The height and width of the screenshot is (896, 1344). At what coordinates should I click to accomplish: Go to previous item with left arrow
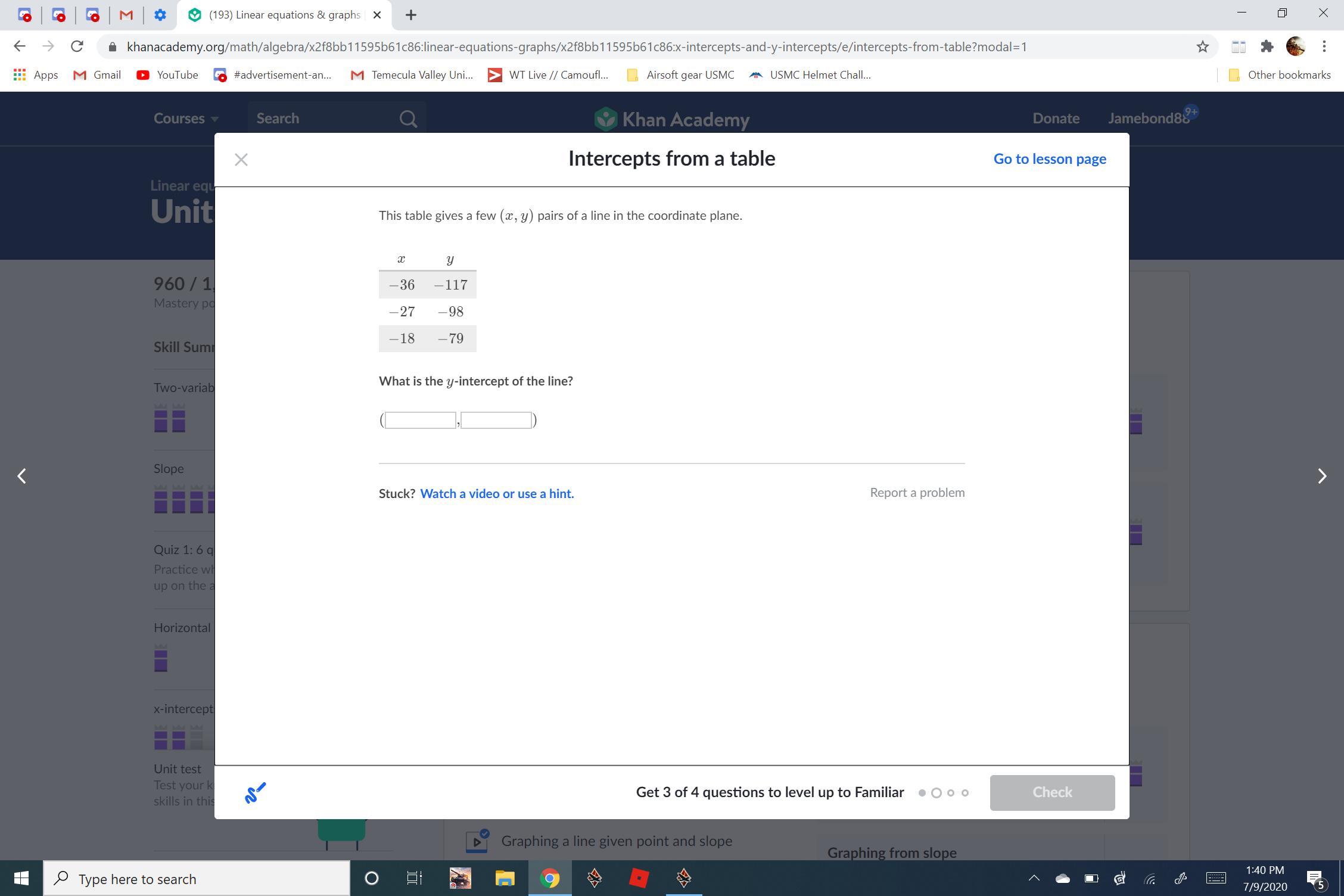22,476
